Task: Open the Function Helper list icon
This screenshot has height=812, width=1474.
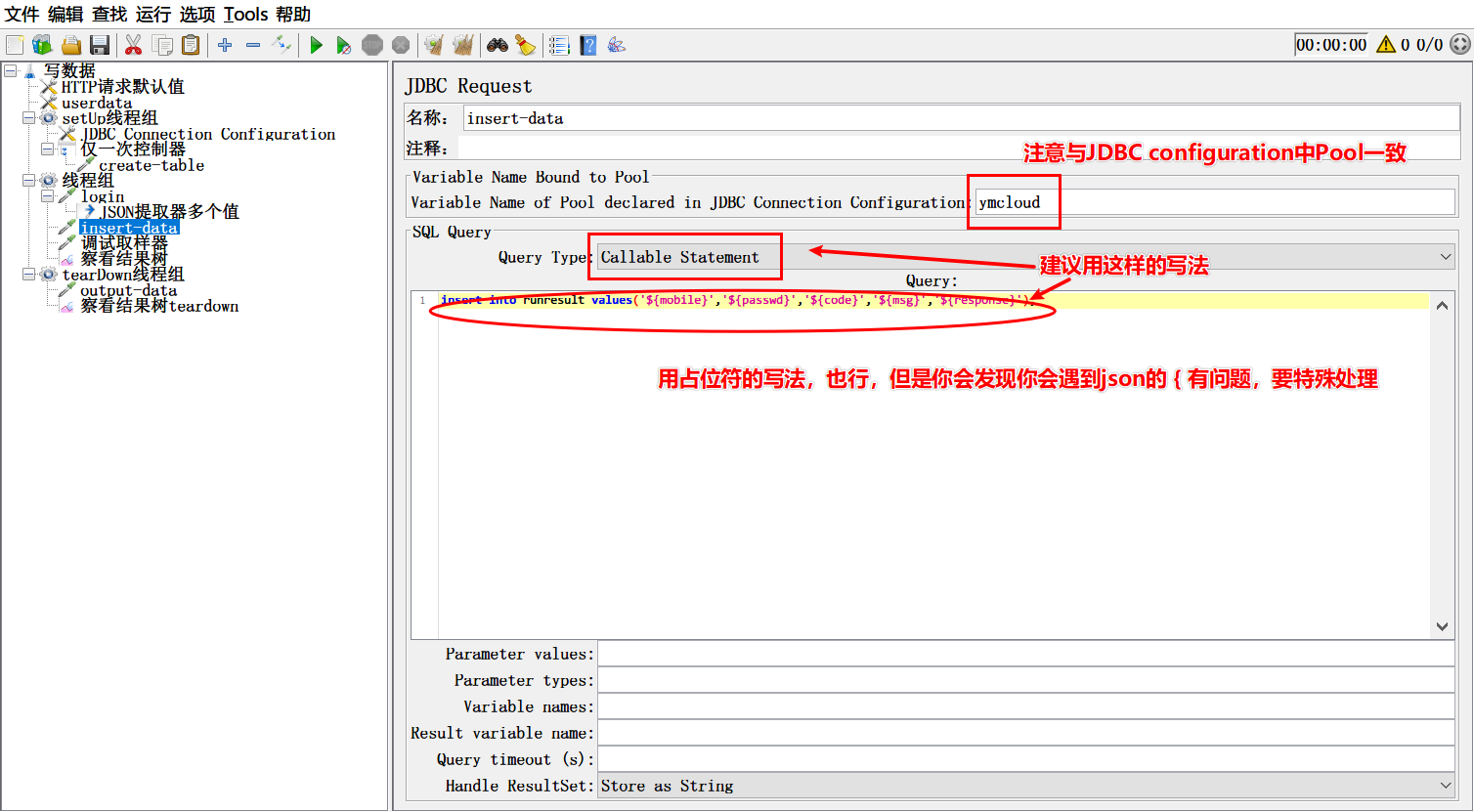Action: point(559,45)
